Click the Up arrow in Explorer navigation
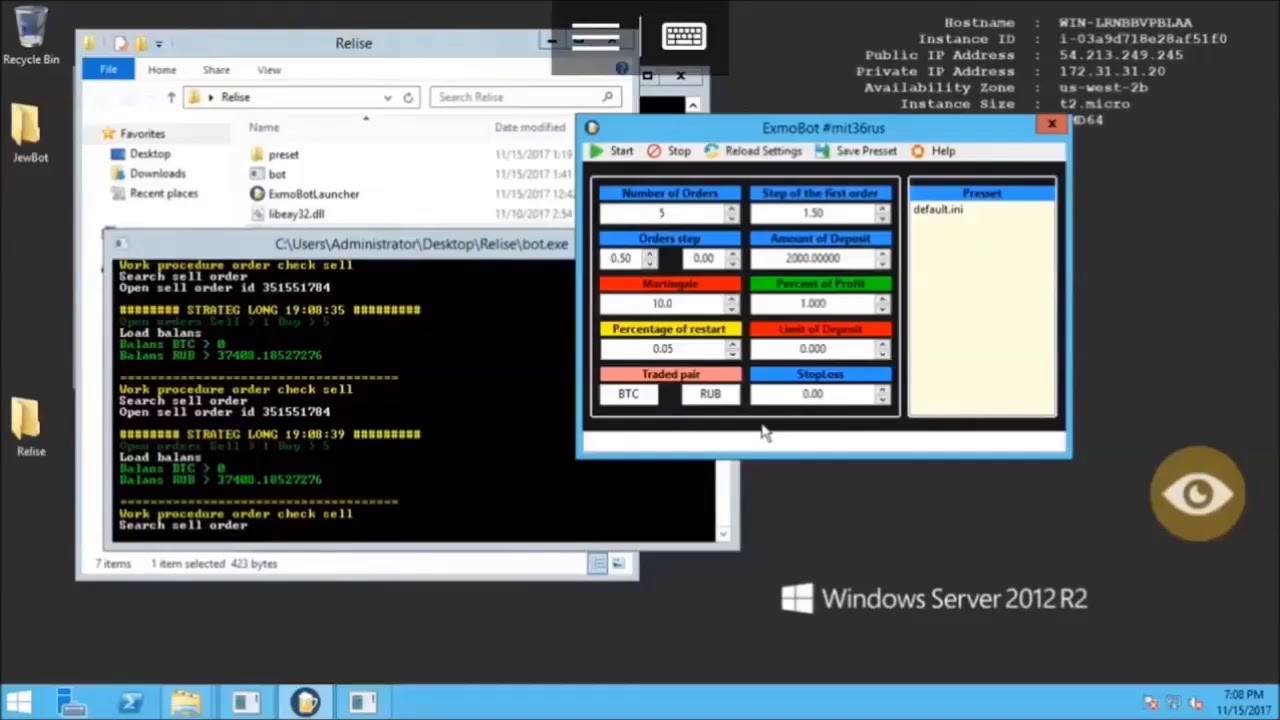The image size is (1280, 720). point(171,97)
